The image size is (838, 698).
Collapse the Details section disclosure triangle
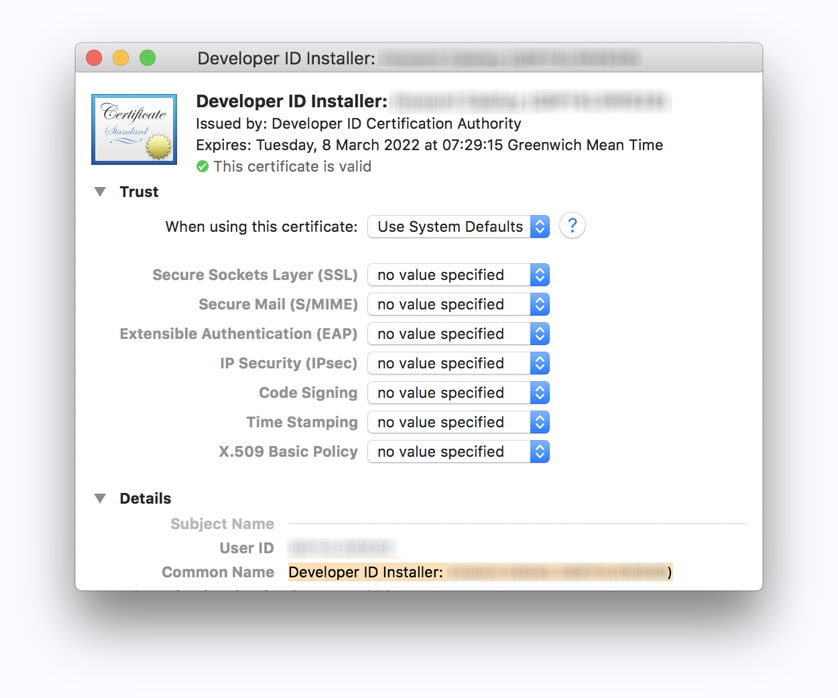coord(99,497)
